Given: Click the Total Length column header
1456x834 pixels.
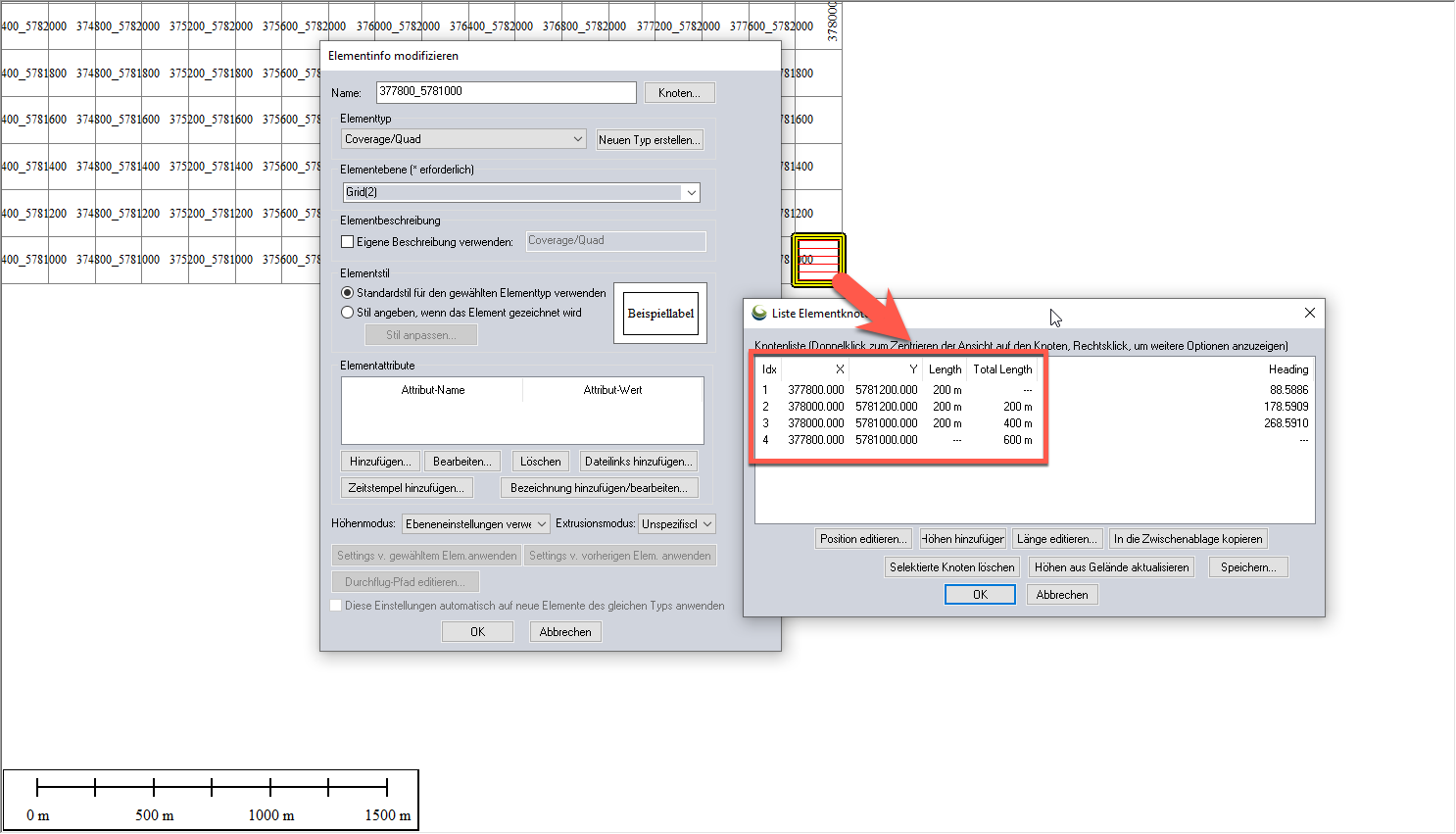Looking at the screenshot, I should pyautogui.click(x=1002, y=369).
